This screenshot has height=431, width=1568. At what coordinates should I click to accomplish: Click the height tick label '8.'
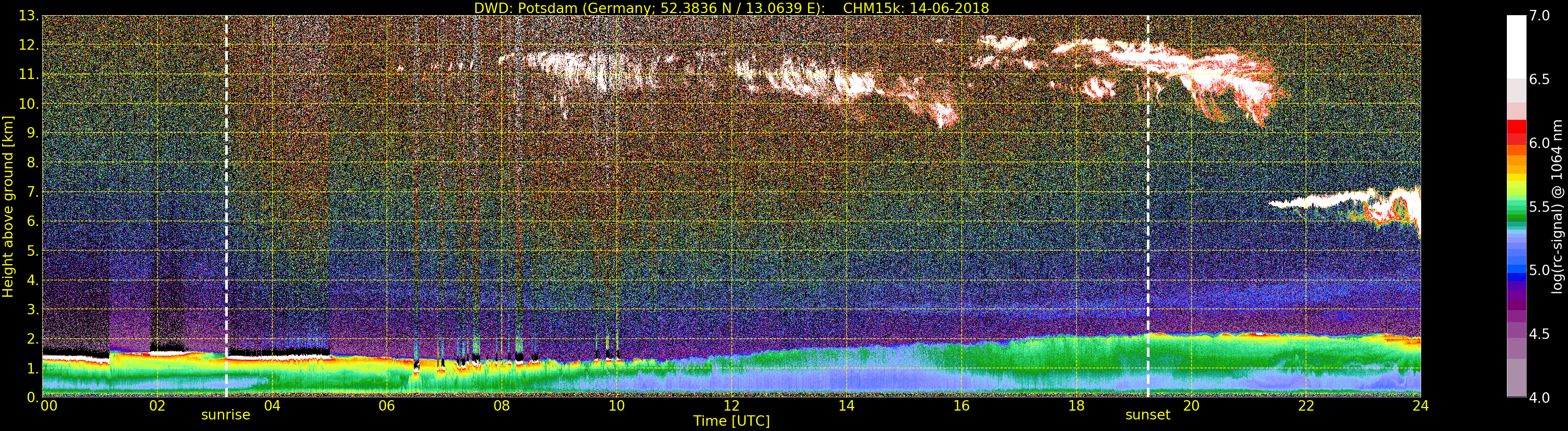(32, 163)
